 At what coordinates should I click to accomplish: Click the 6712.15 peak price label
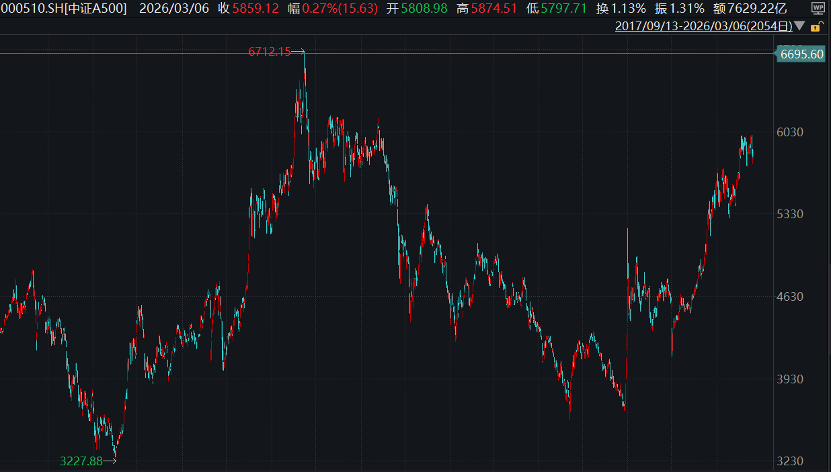(x=270, y=51)
